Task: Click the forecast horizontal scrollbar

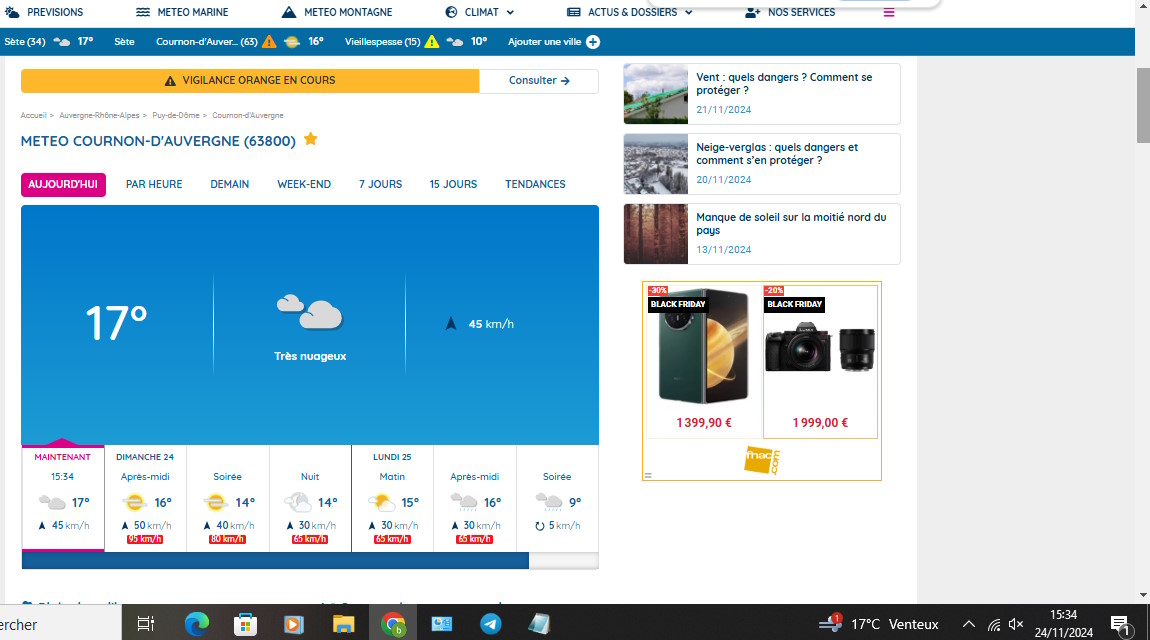Action: coord(275,562)
